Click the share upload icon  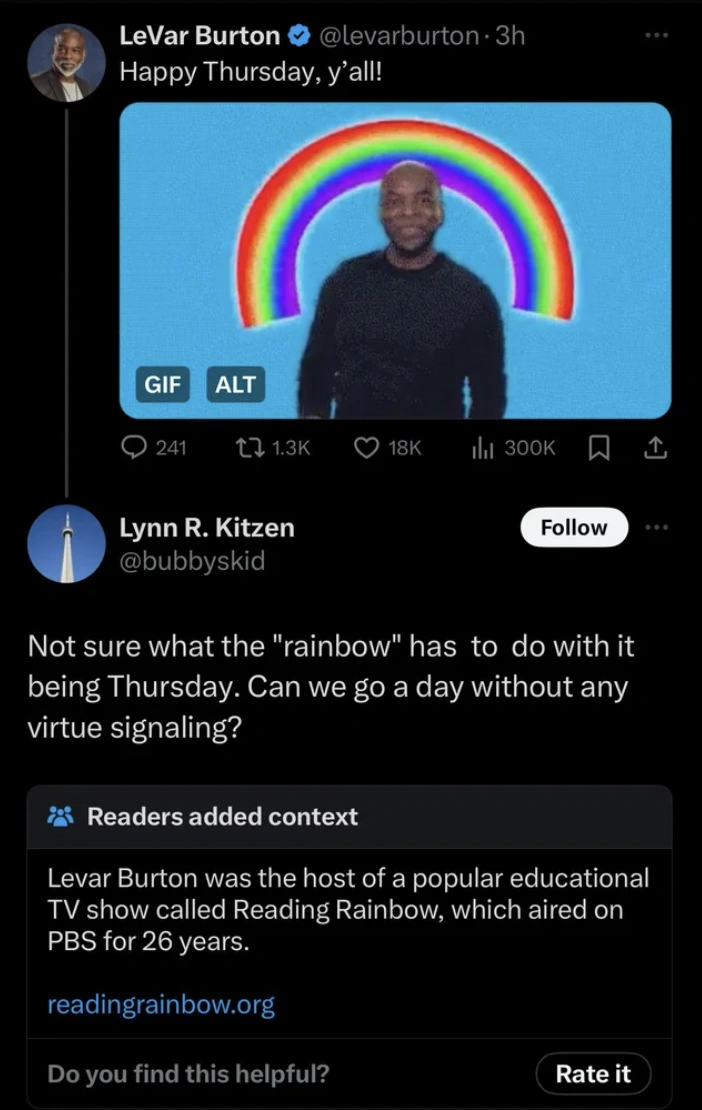click(655, 448)
